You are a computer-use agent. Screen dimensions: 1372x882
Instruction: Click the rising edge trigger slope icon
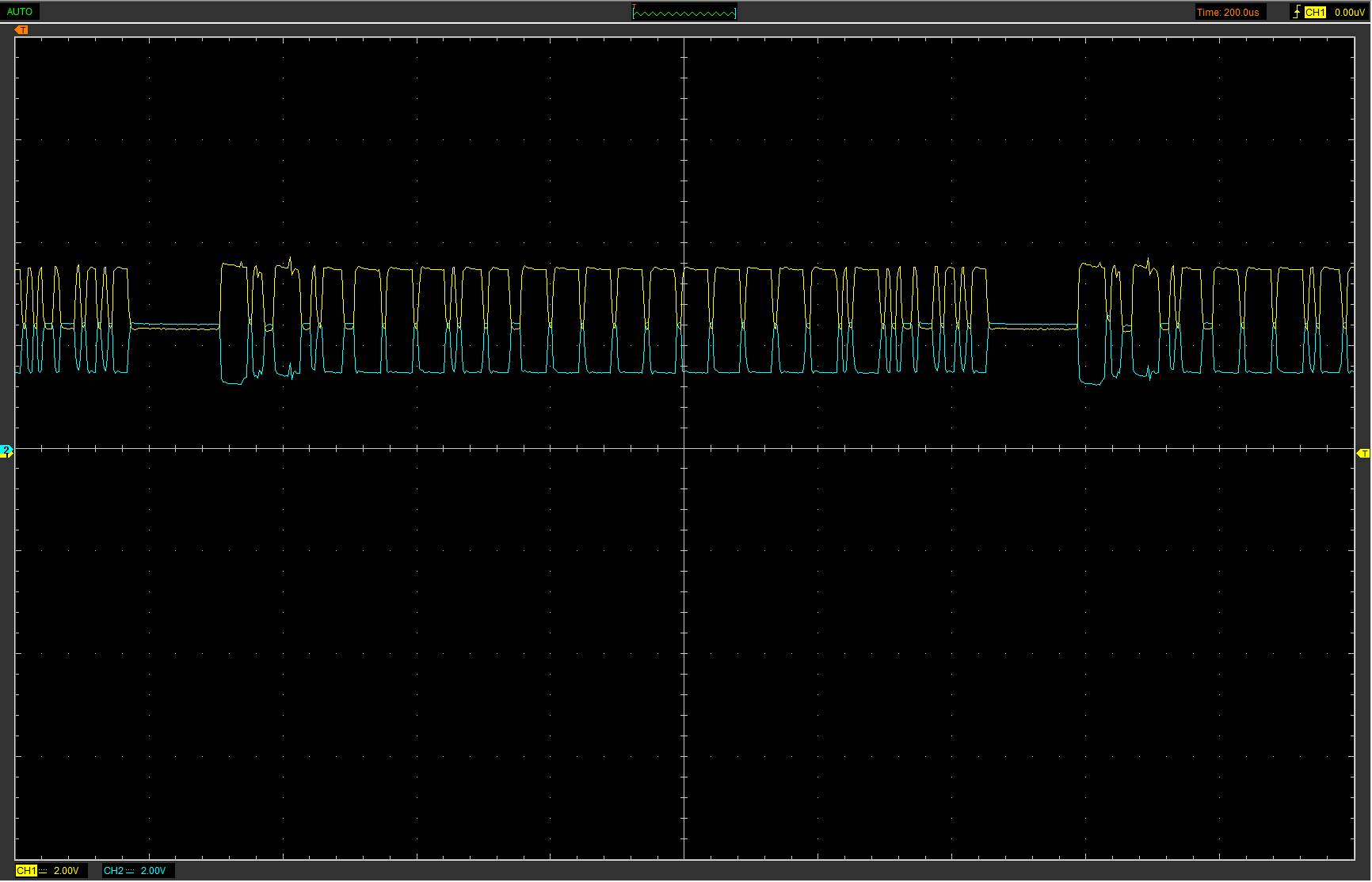pyautogui.click(x=1296, y=12)
